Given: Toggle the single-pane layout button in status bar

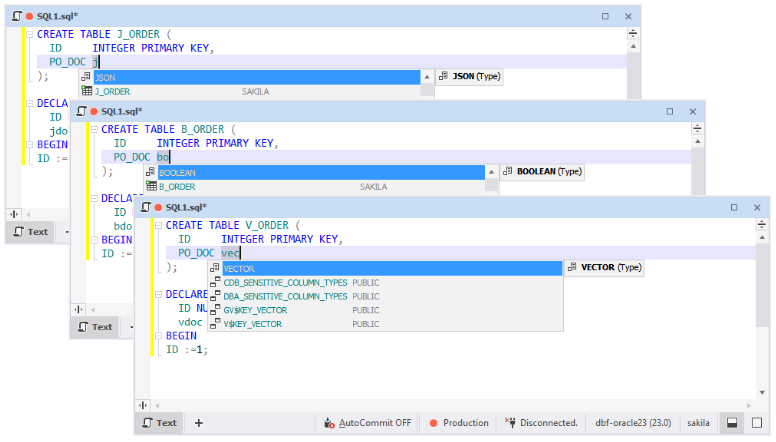Looking at the screenshot, I should click(757, 423).
